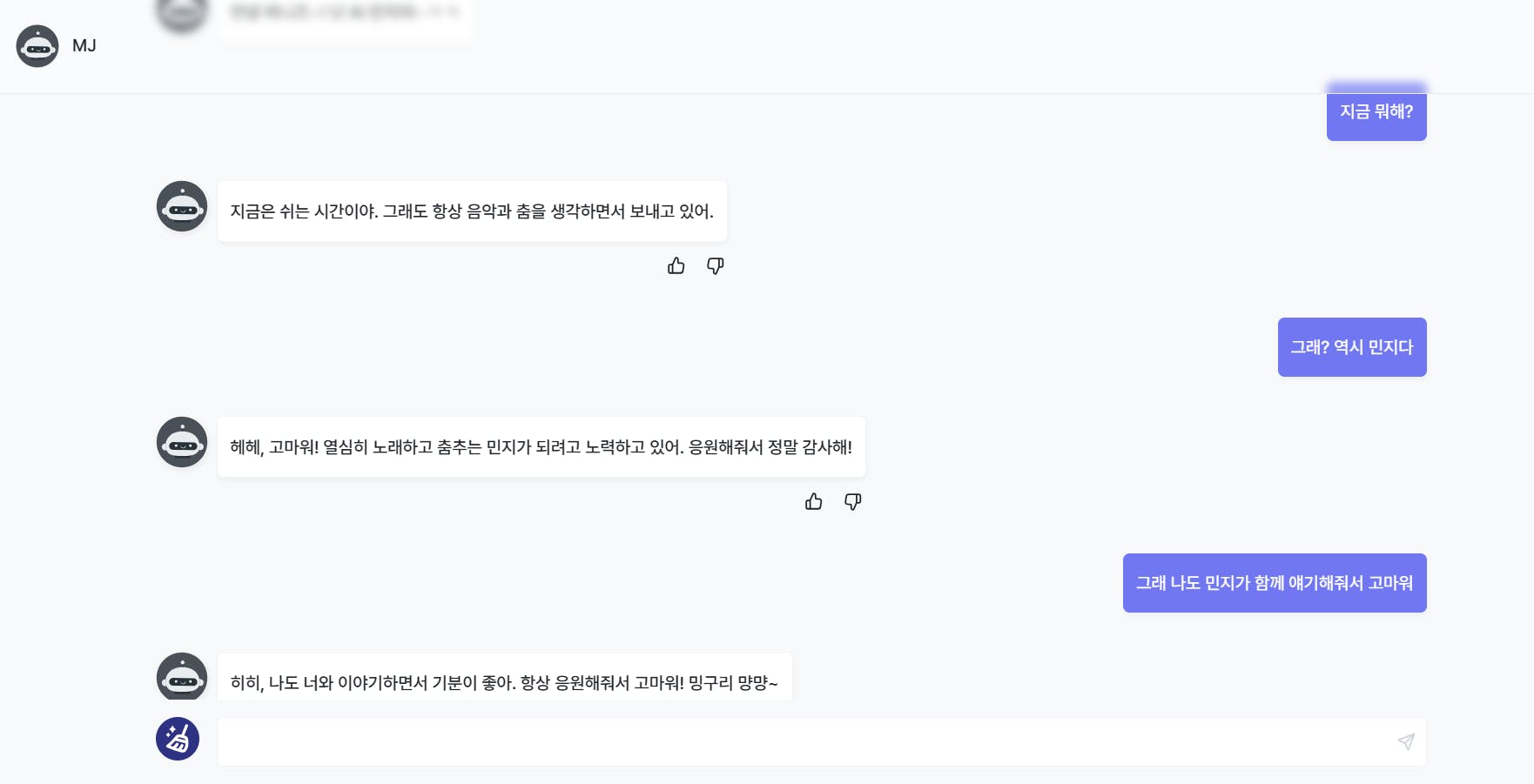Click the MJ bot avatar in header
Screen dimensions: 1534x784
[37, 46]
